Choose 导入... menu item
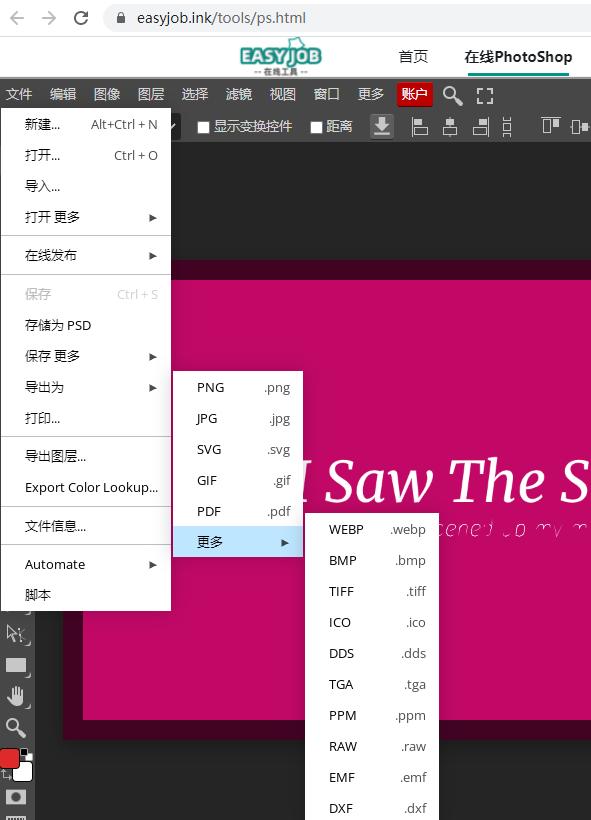This screenshot has height=820, width=591. click(x=86, y=186)
